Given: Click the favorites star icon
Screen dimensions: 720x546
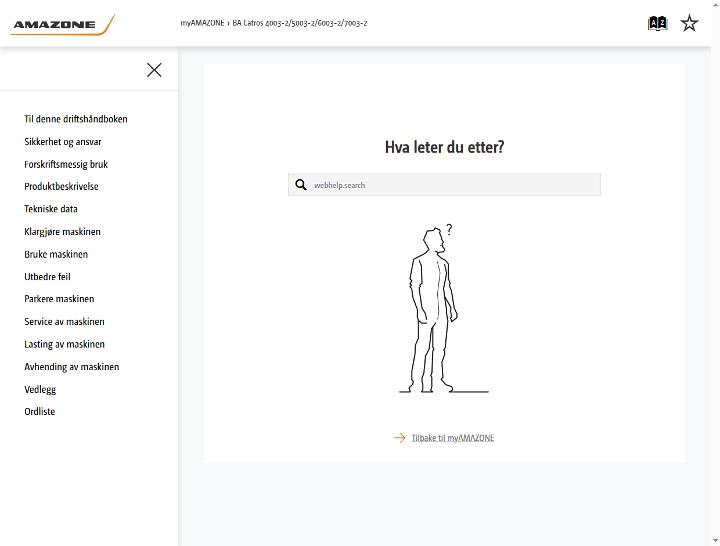Looking at the screenshot, I should 689,23.
